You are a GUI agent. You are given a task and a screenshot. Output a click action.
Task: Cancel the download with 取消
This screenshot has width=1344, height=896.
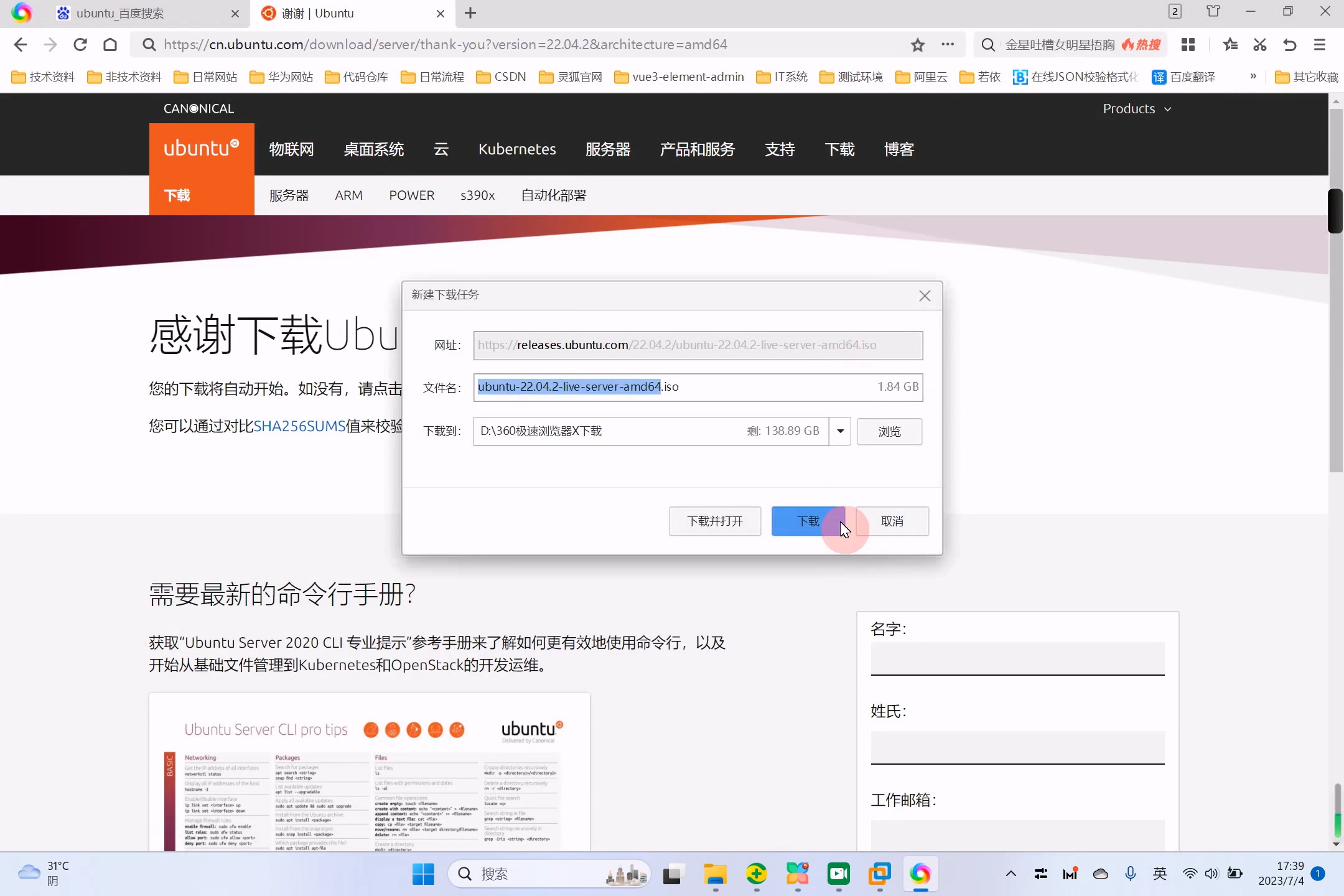click(892, 521)
